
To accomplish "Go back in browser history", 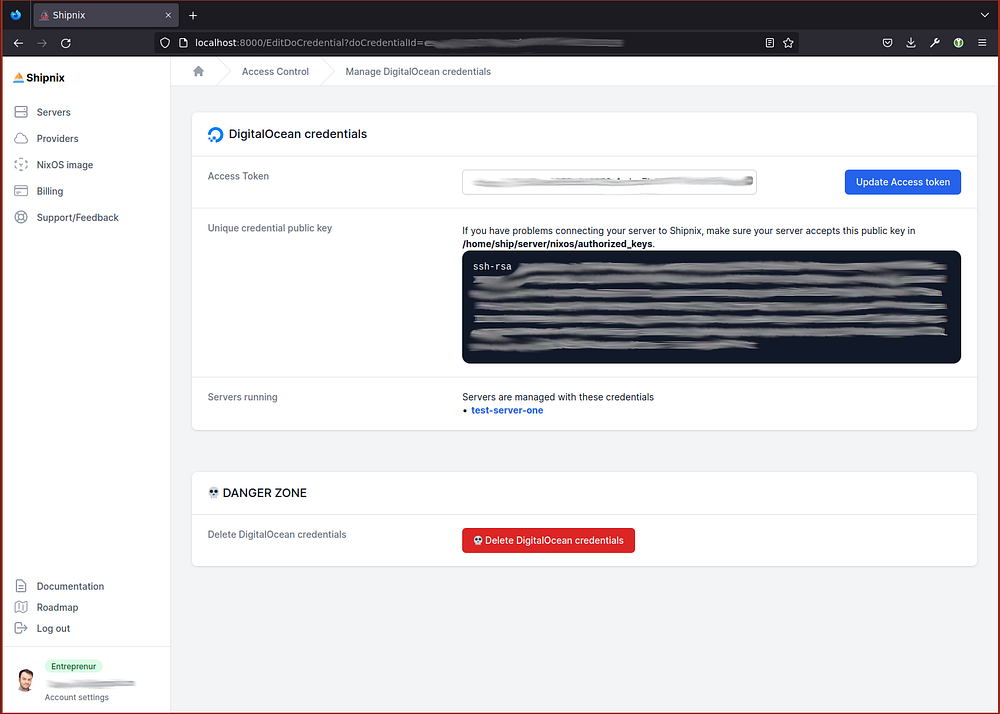I will [18, 43].
